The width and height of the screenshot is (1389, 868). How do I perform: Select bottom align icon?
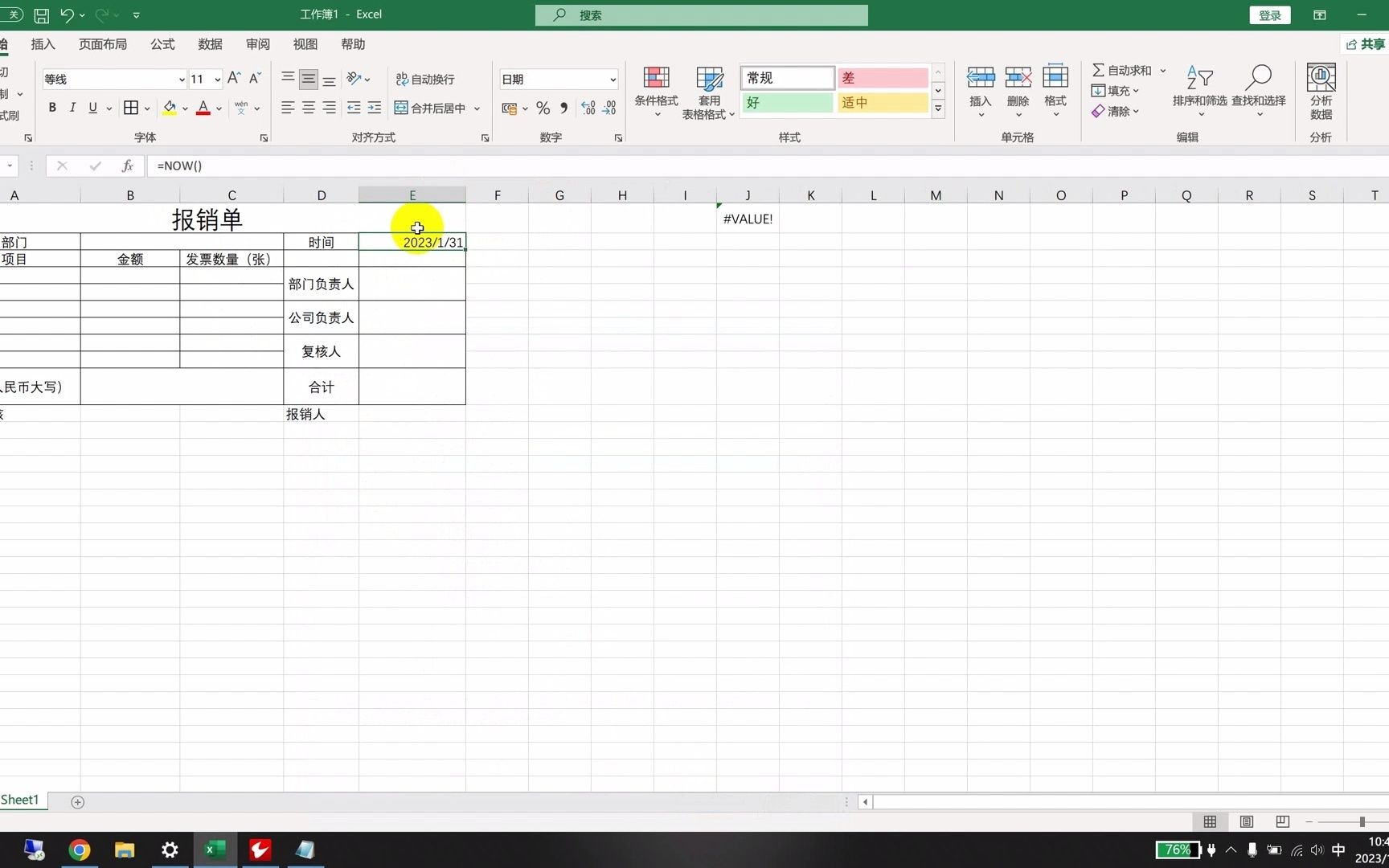click(x=329, y=80)
